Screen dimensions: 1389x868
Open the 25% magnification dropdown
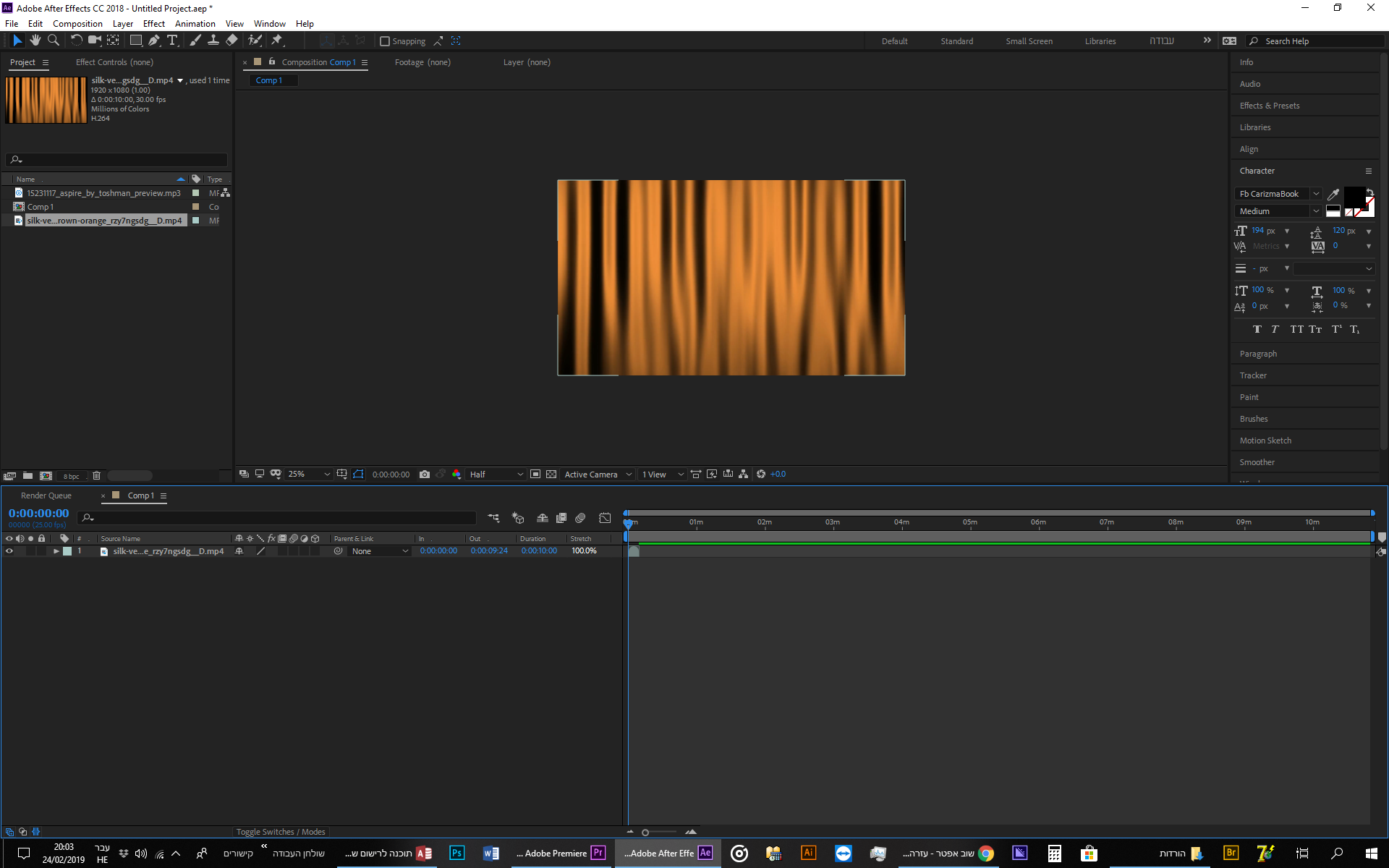coord(309,475)
